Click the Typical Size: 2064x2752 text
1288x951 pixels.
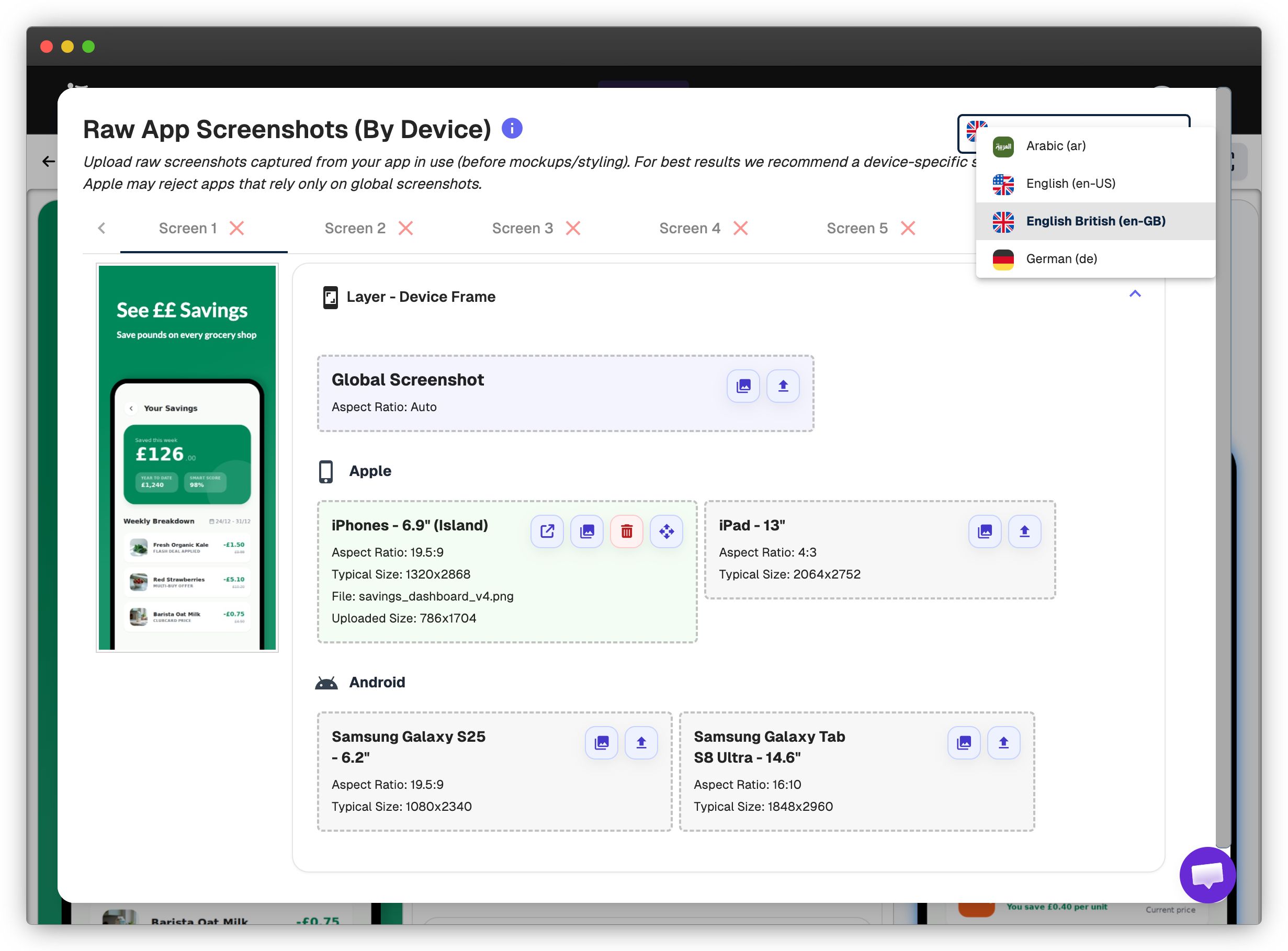coord(789,574)
